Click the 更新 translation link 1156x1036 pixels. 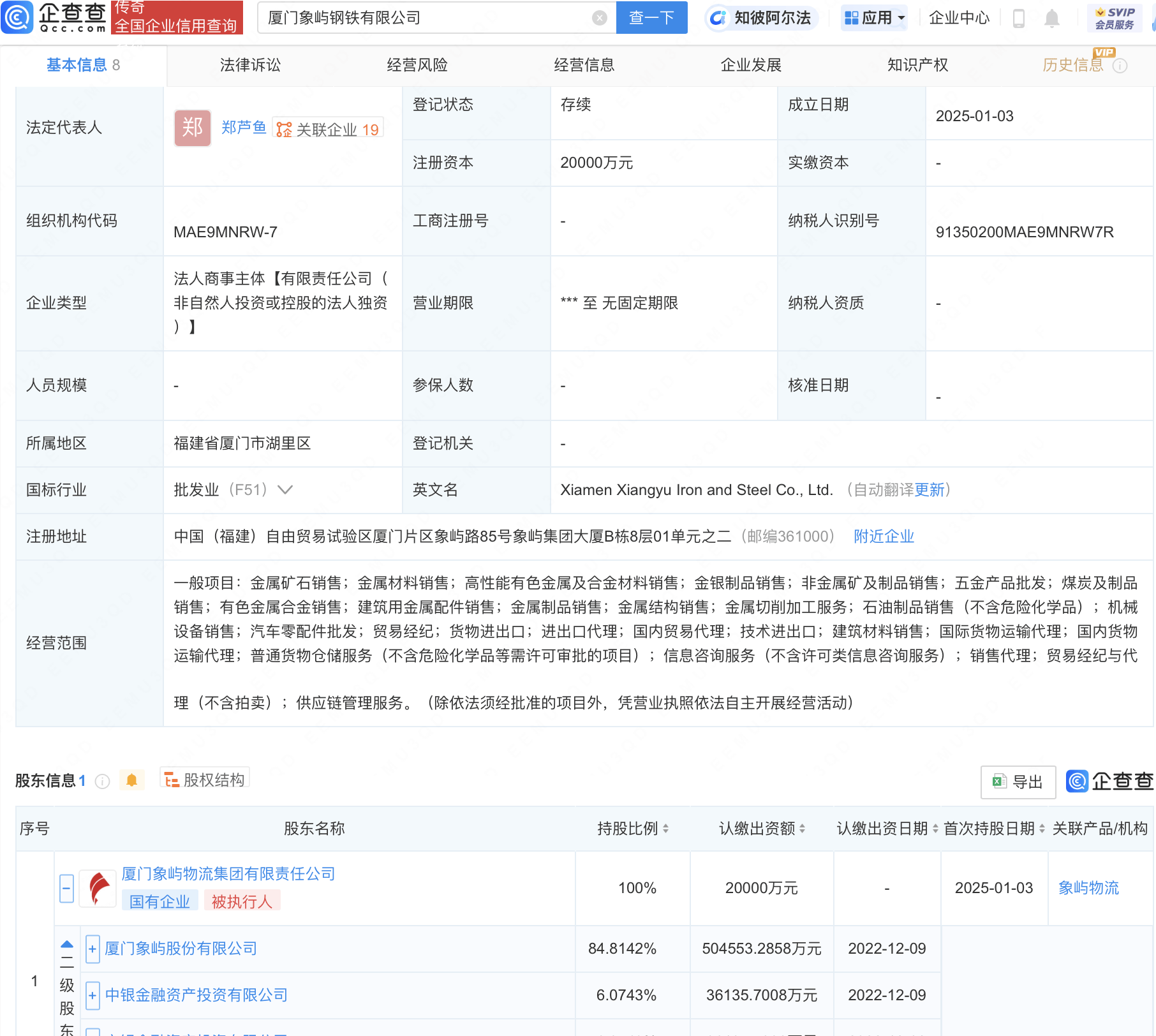point(930,490)
